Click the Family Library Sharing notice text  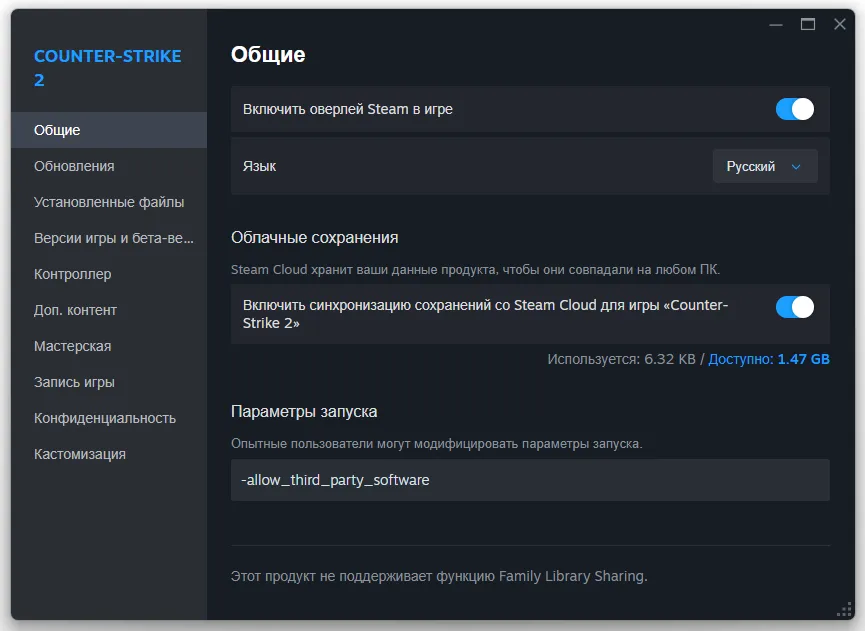coord(439,576)
